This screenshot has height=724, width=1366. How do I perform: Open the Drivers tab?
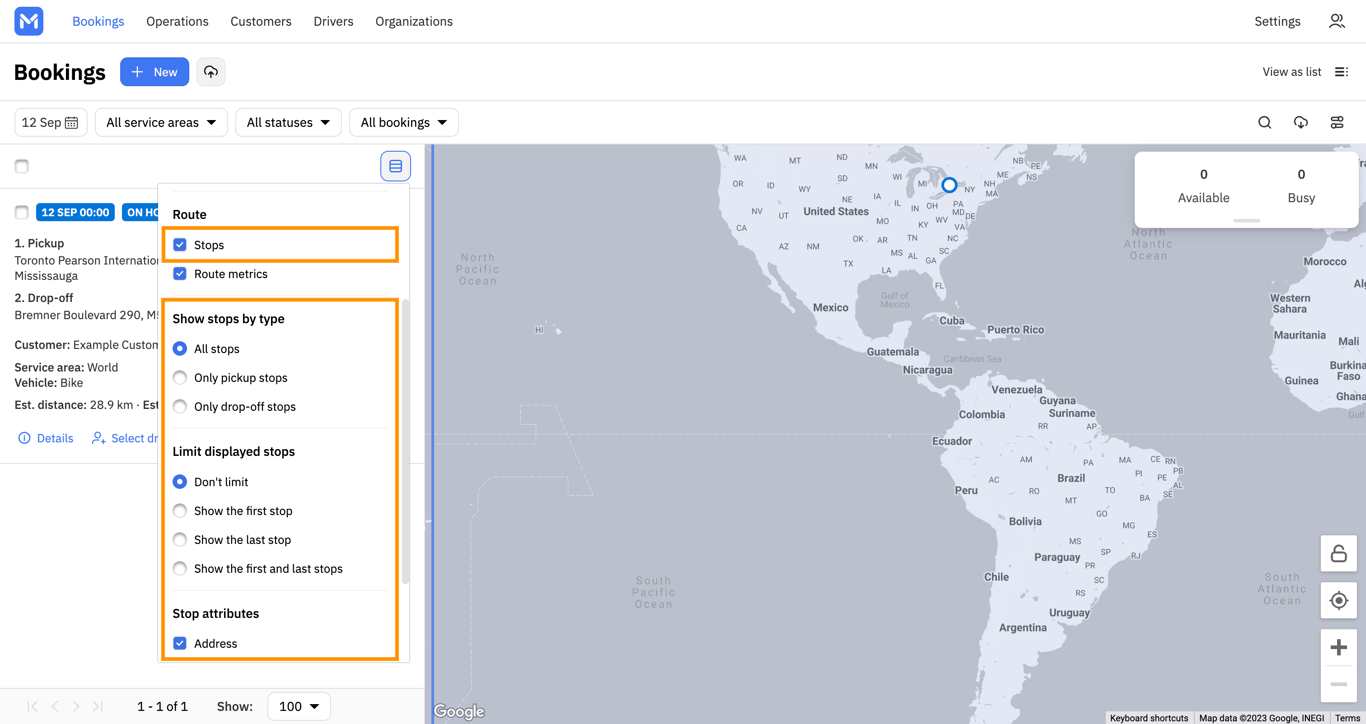pos(333,21)
